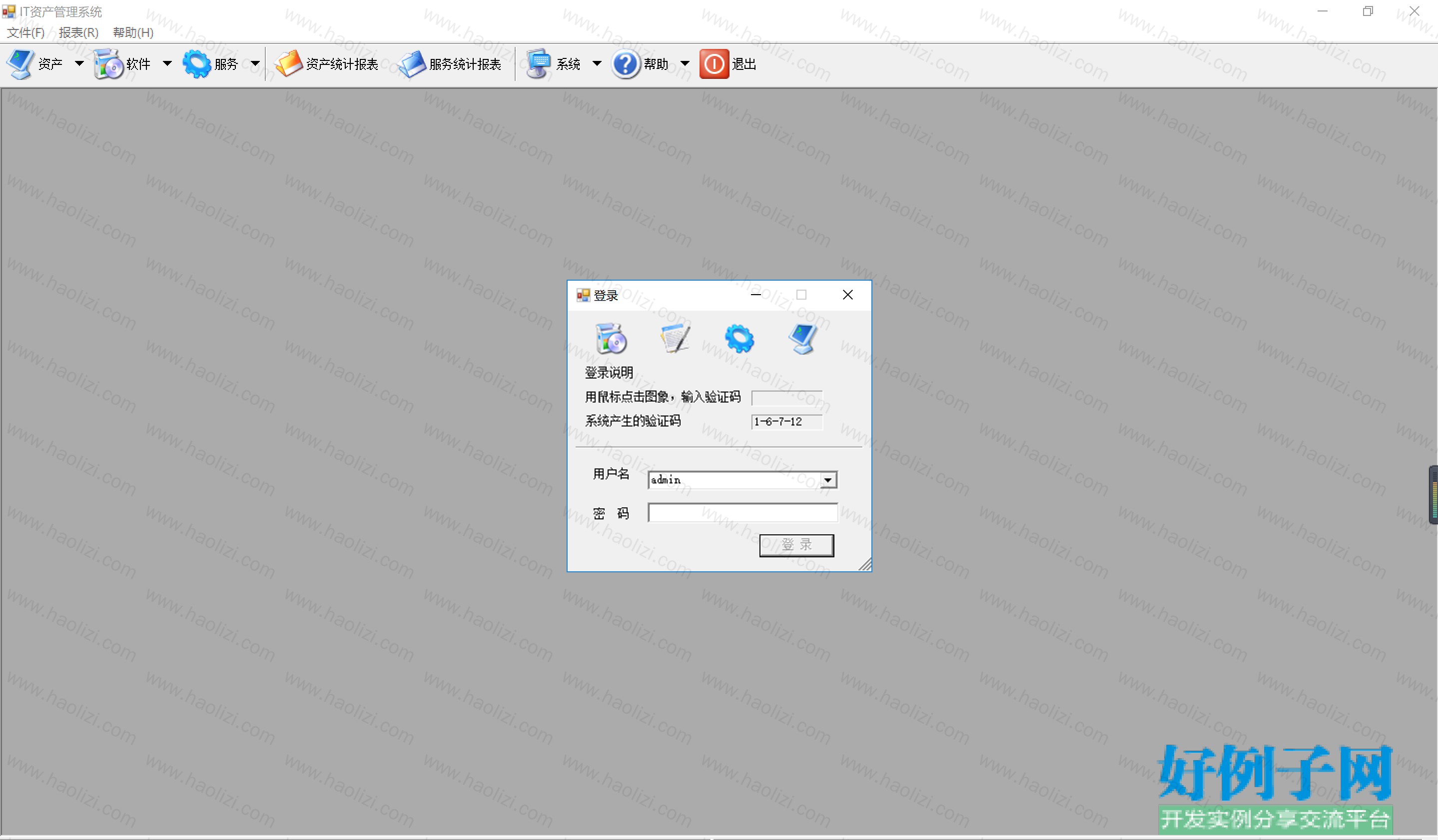This screenshot has width=1438, height=840.
Task: Click the login dialog title bar icon
Action: pyautogui.click(x=583, y=295)
